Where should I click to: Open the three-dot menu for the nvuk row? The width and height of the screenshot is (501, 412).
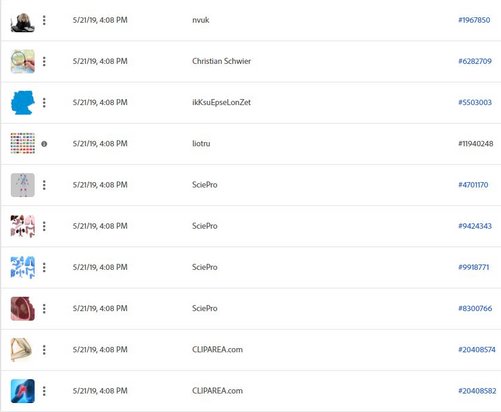pyautogui.click(x=44, y=20)
